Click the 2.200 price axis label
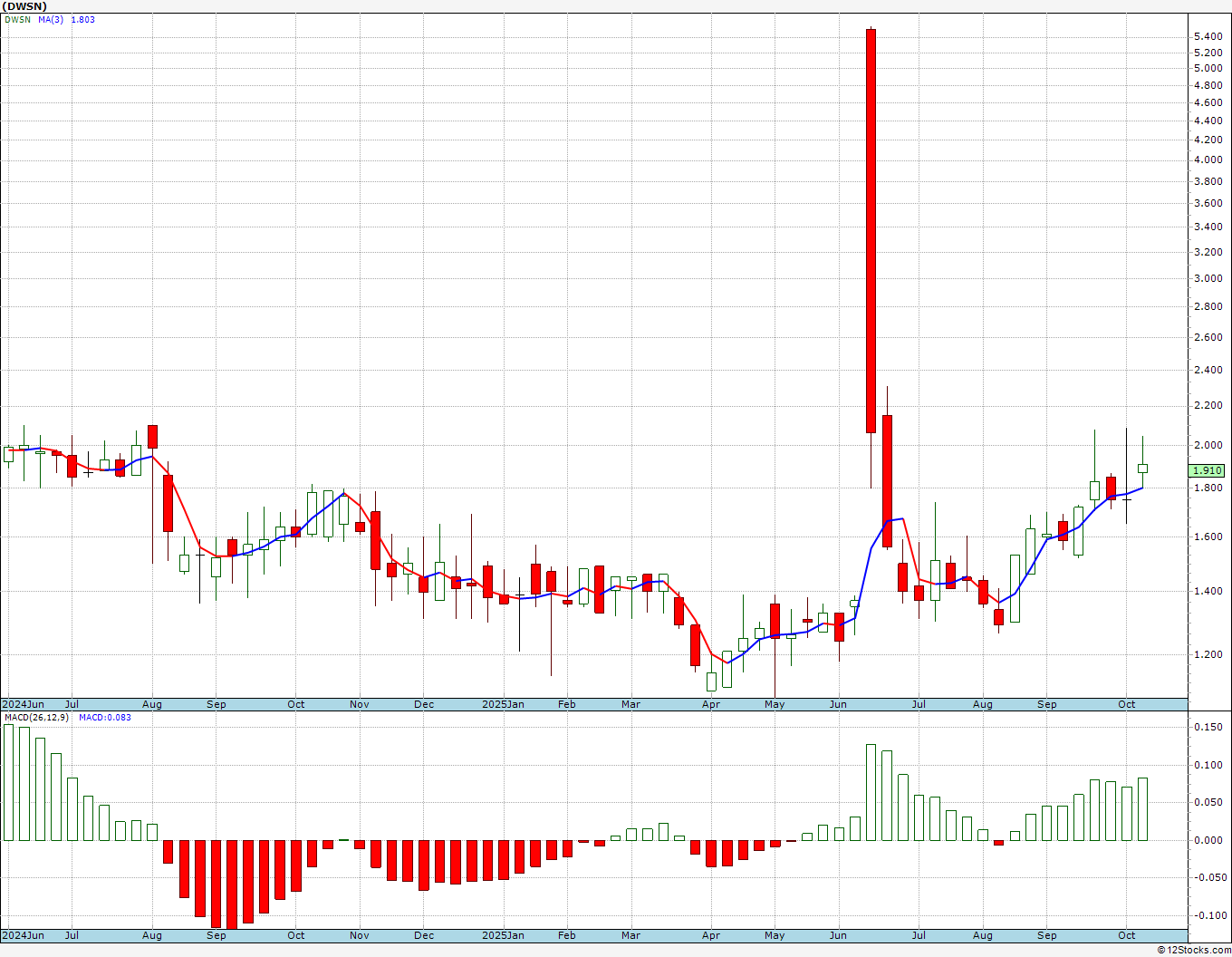 point(1208,405)
